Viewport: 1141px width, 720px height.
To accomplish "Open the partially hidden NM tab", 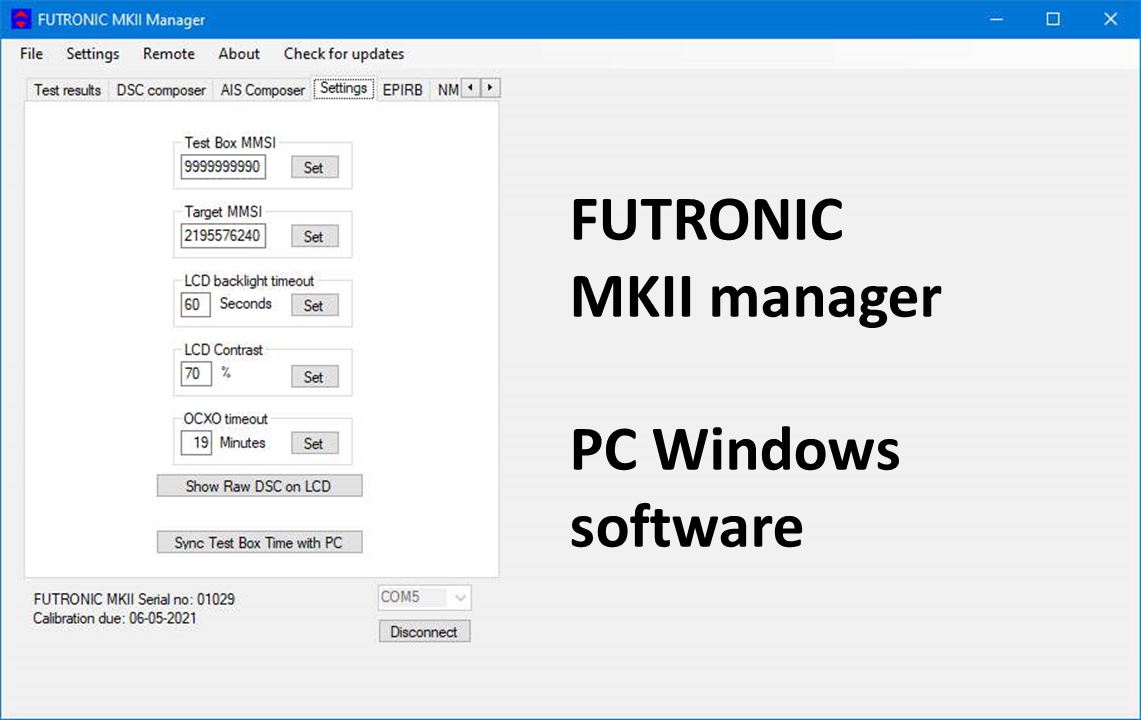I will click(447, 90).
